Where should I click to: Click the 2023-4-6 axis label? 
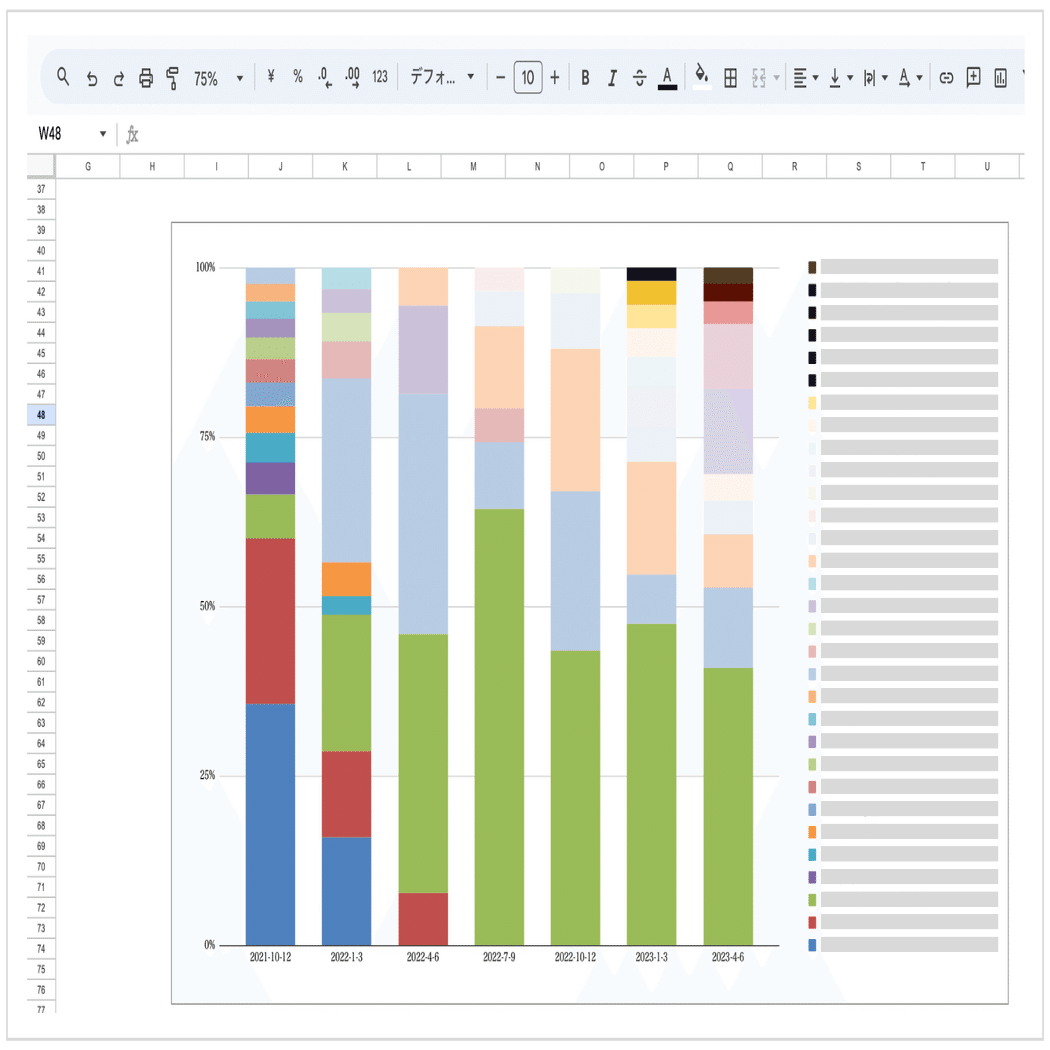point(728,957)
